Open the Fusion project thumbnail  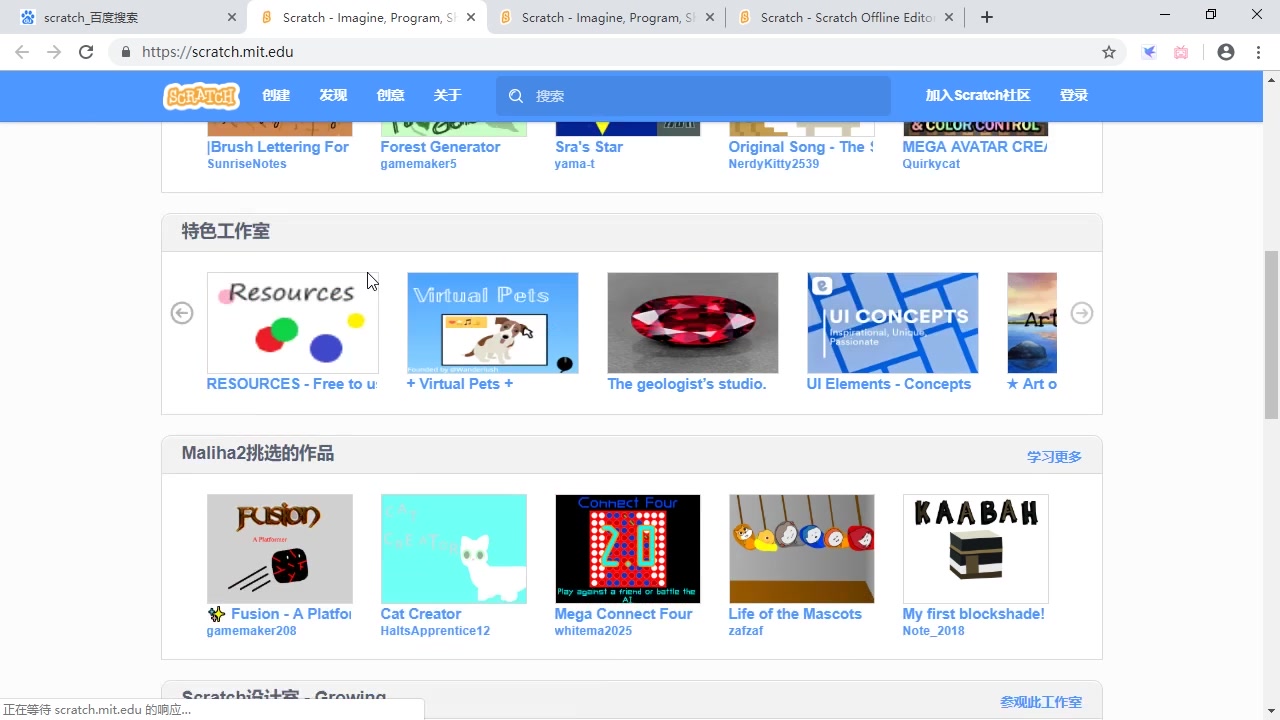[280, 549]
